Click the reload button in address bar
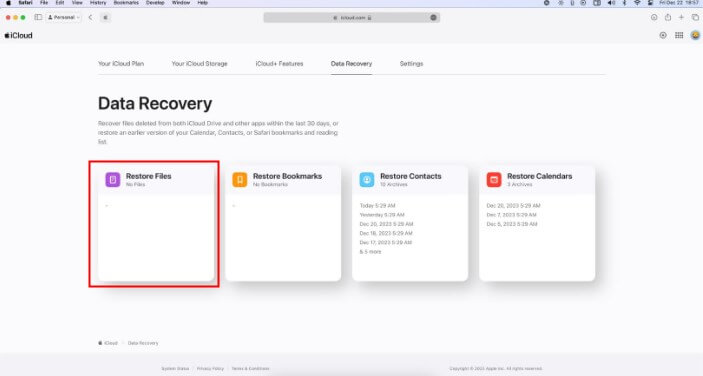The height and width of the screenshot is (376, 703). 433,17
